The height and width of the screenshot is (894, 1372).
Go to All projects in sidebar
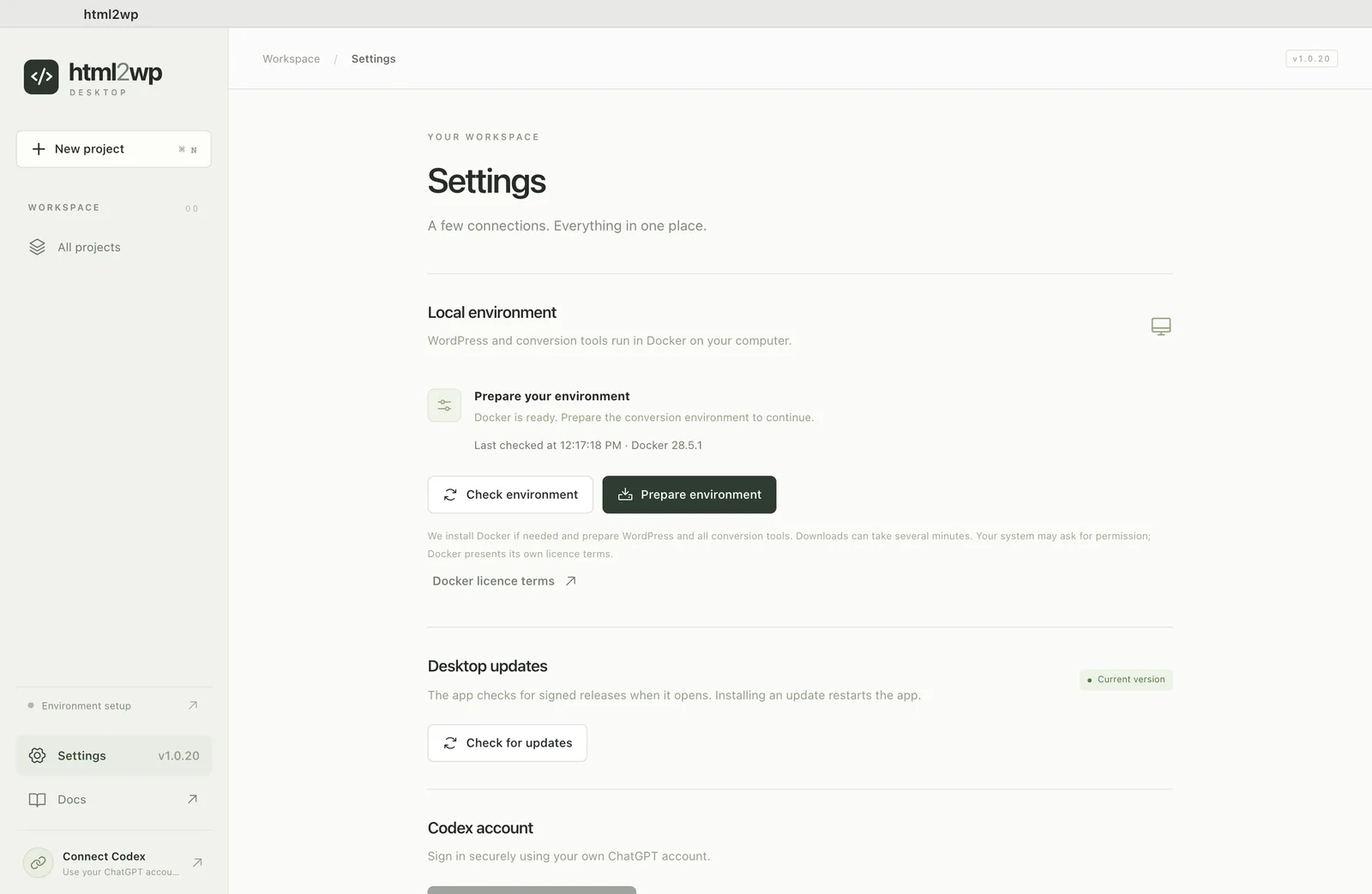(x=114, y=247)
